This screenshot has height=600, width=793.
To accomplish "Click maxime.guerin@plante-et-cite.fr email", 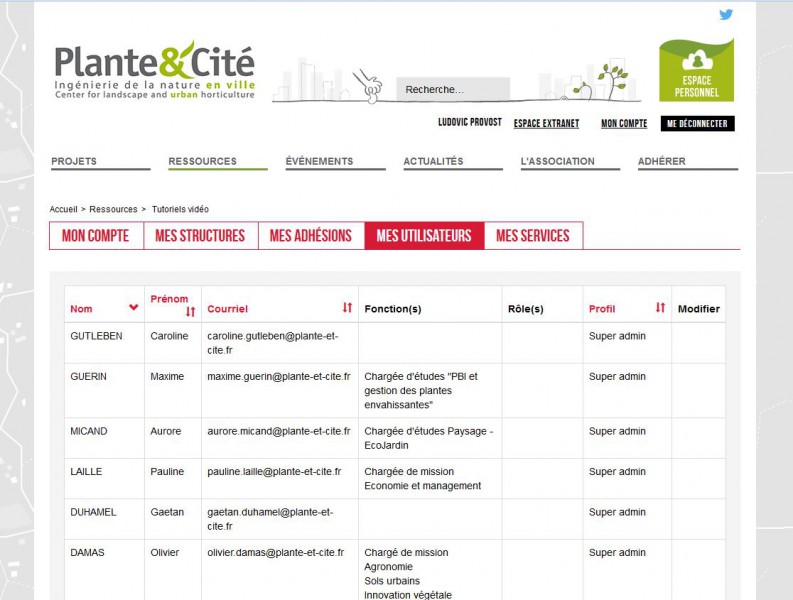I will [279, 376].
